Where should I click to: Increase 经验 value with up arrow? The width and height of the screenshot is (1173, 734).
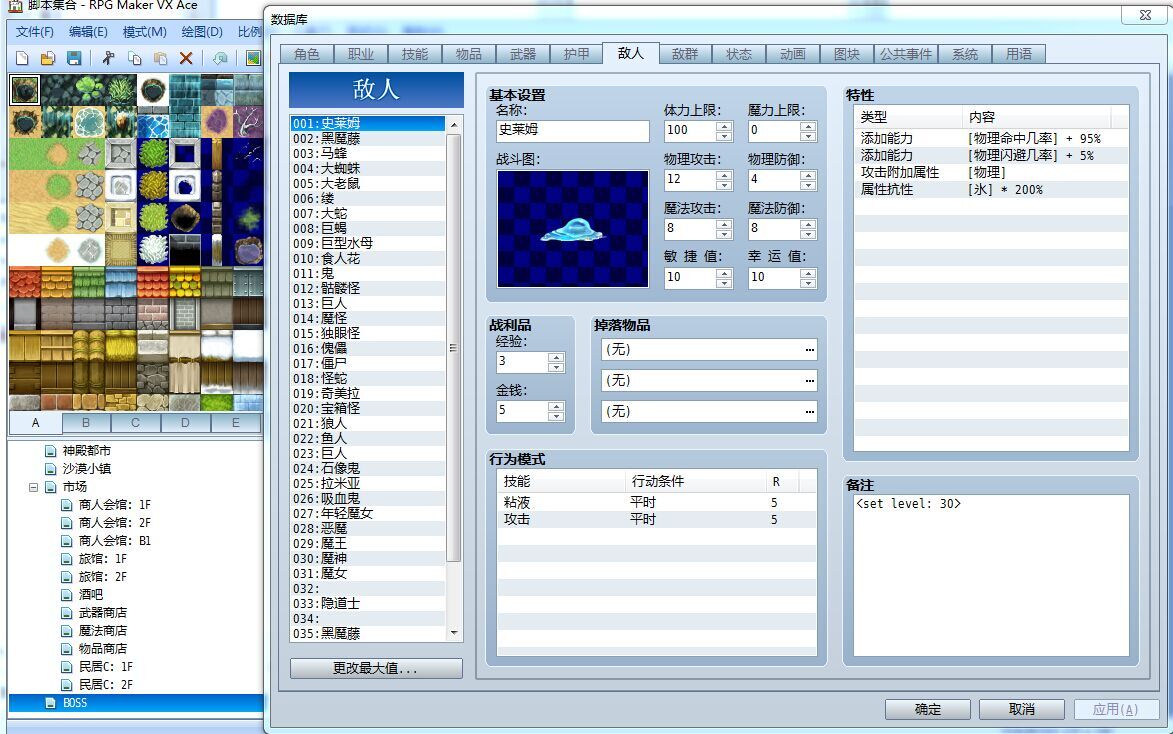[556, 358]
